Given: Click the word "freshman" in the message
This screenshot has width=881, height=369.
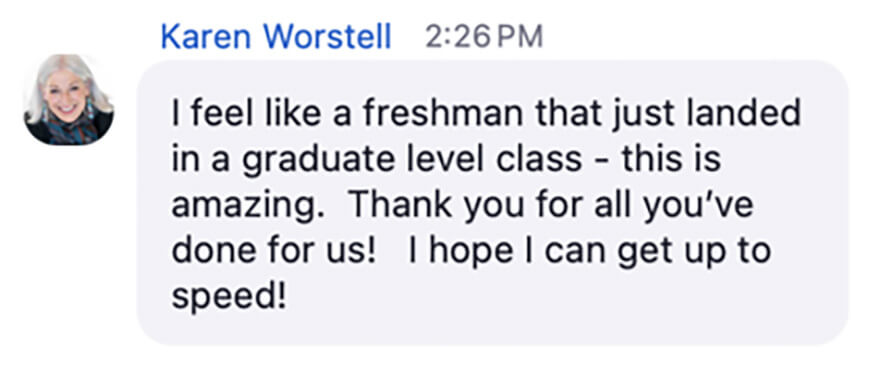Looking at the screenshot, I should coord(443,113).
